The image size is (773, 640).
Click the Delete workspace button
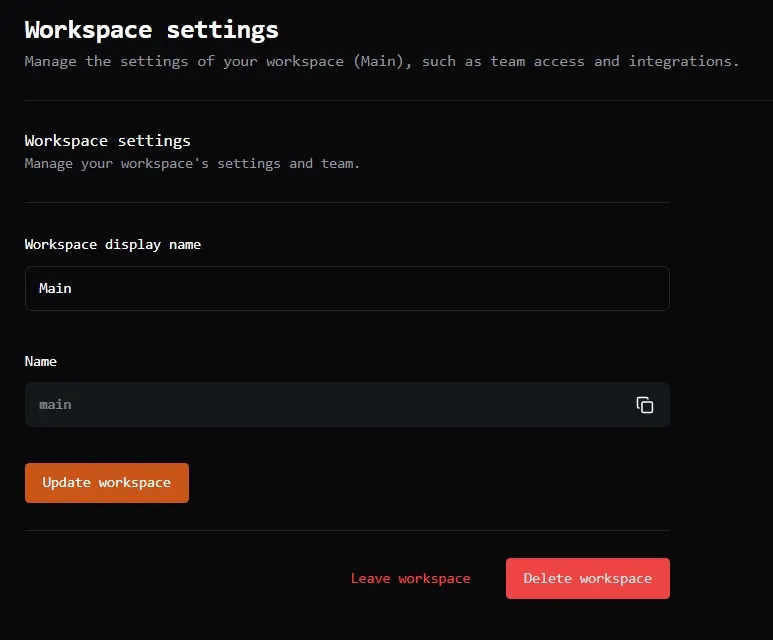coord(588,578)
